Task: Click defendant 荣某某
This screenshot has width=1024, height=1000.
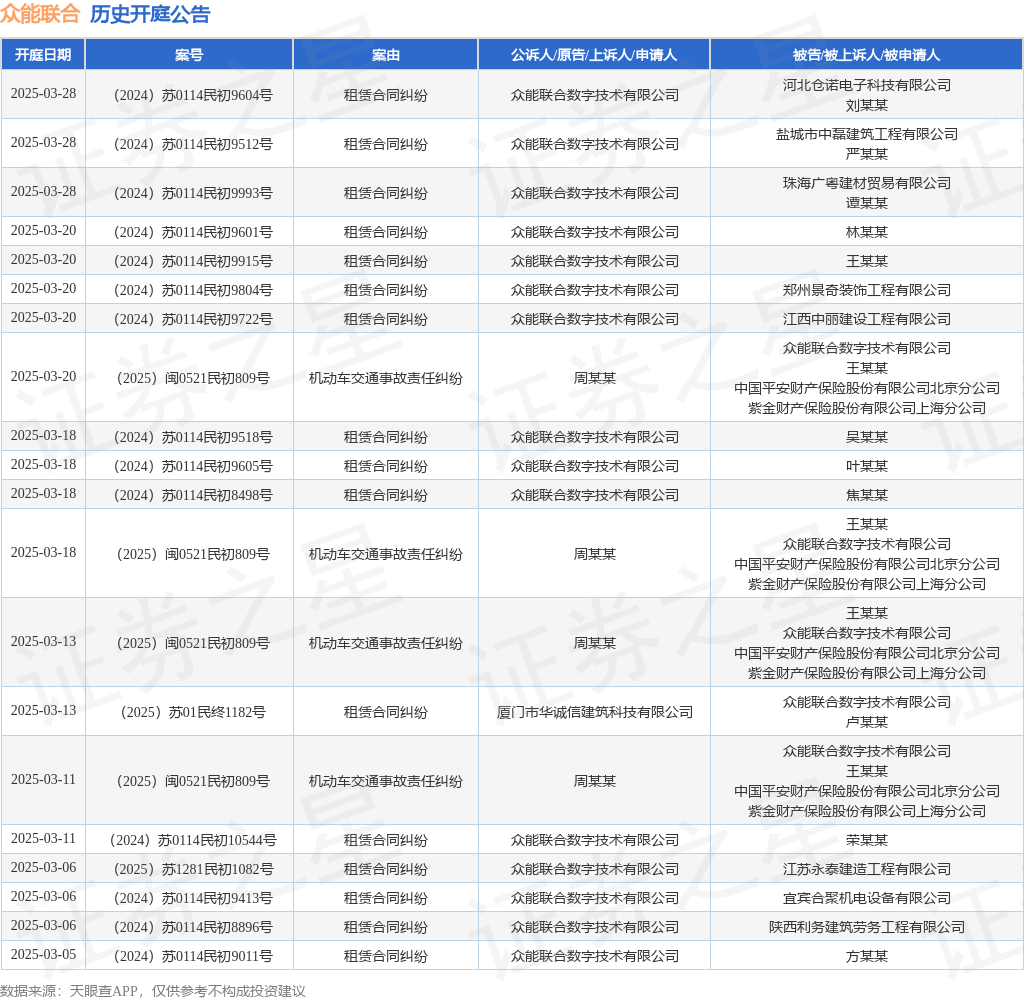Action: [x=867, y=841]
